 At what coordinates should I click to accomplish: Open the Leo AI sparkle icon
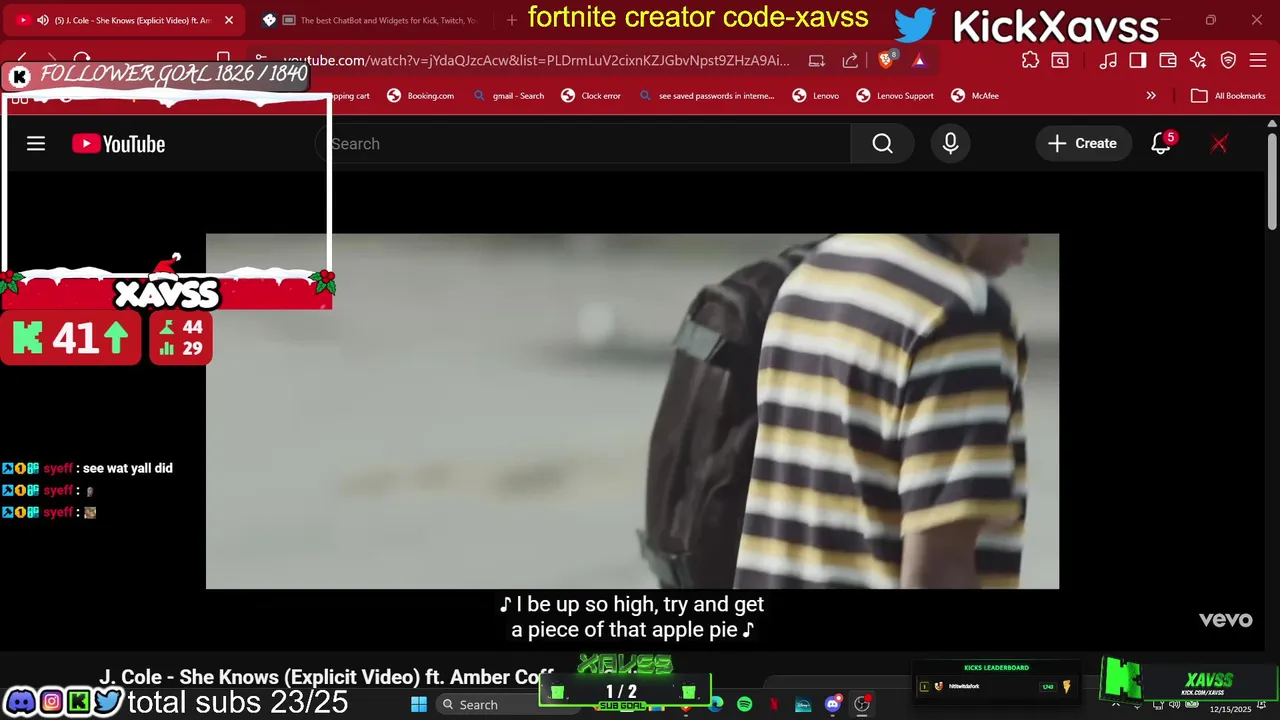coord(1198,61)
